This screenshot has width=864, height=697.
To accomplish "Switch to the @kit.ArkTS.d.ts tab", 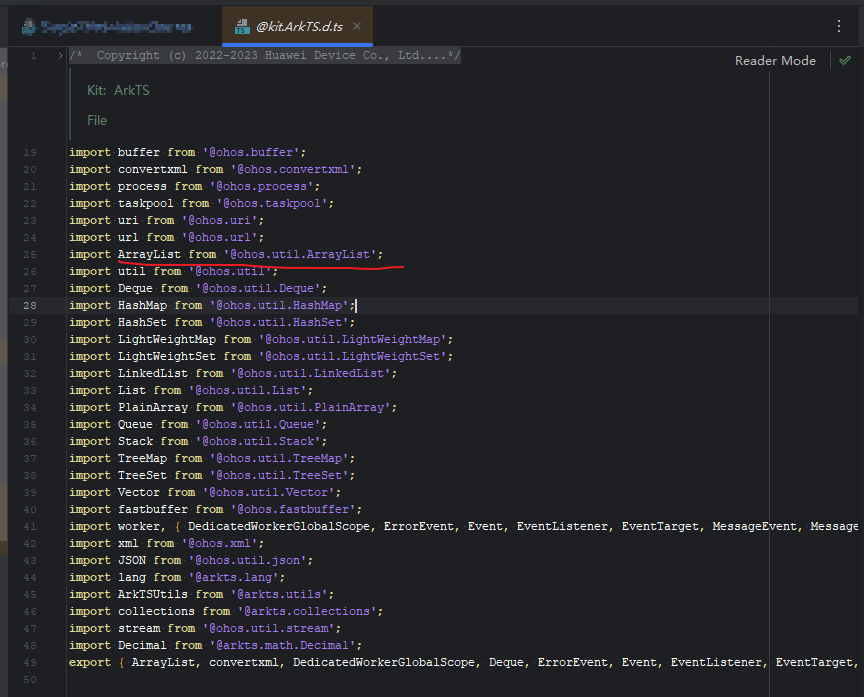I will 298,26.
